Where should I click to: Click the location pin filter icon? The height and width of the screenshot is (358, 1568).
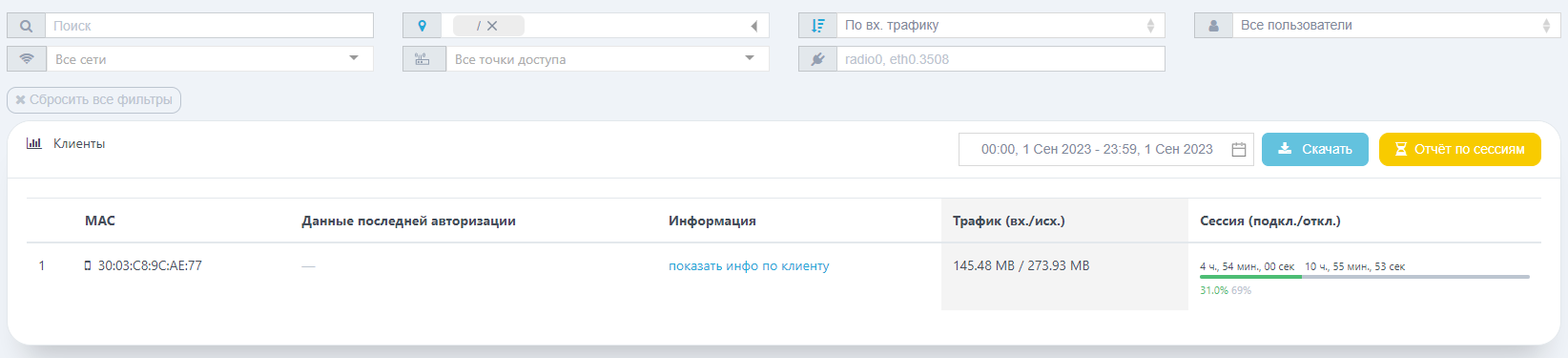point(422,26)
